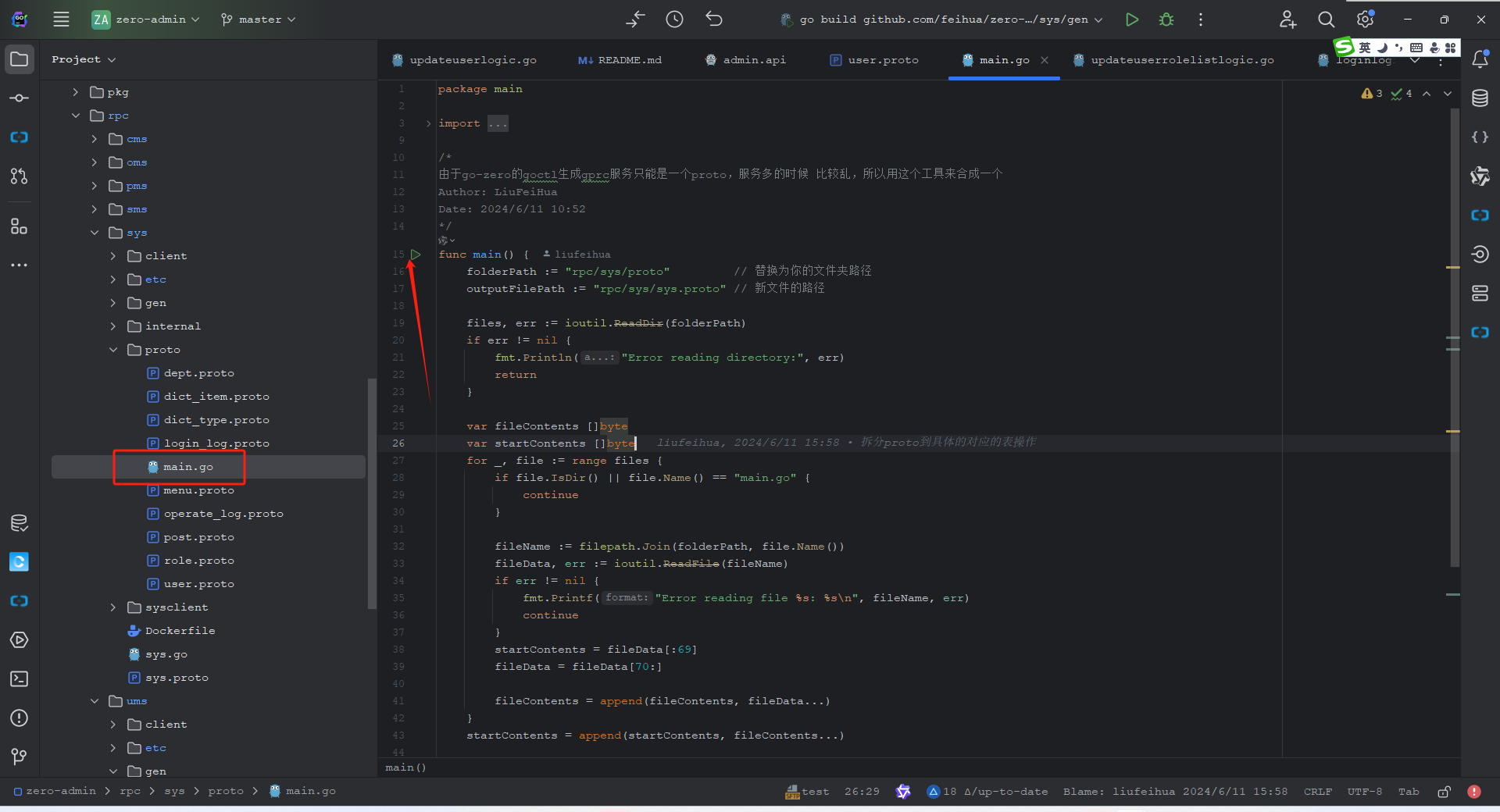
Task: Open Dockerfile in sys folder
Action: click(x=180, y=631)
